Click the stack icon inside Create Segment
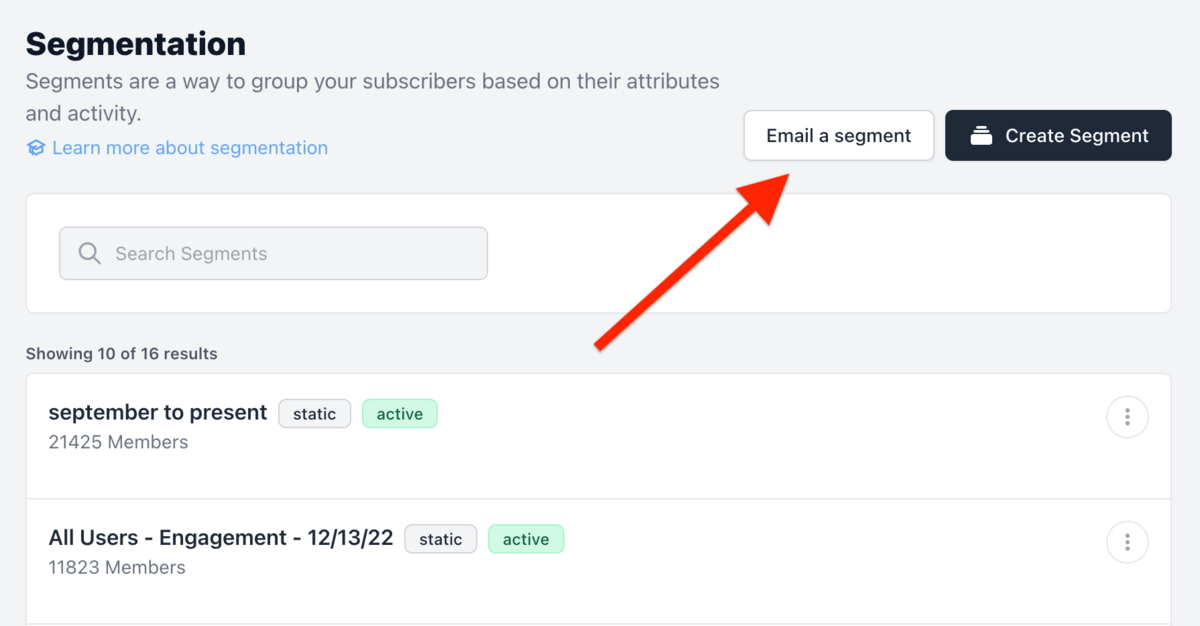The image size is (1200, 626). point(981,136)
